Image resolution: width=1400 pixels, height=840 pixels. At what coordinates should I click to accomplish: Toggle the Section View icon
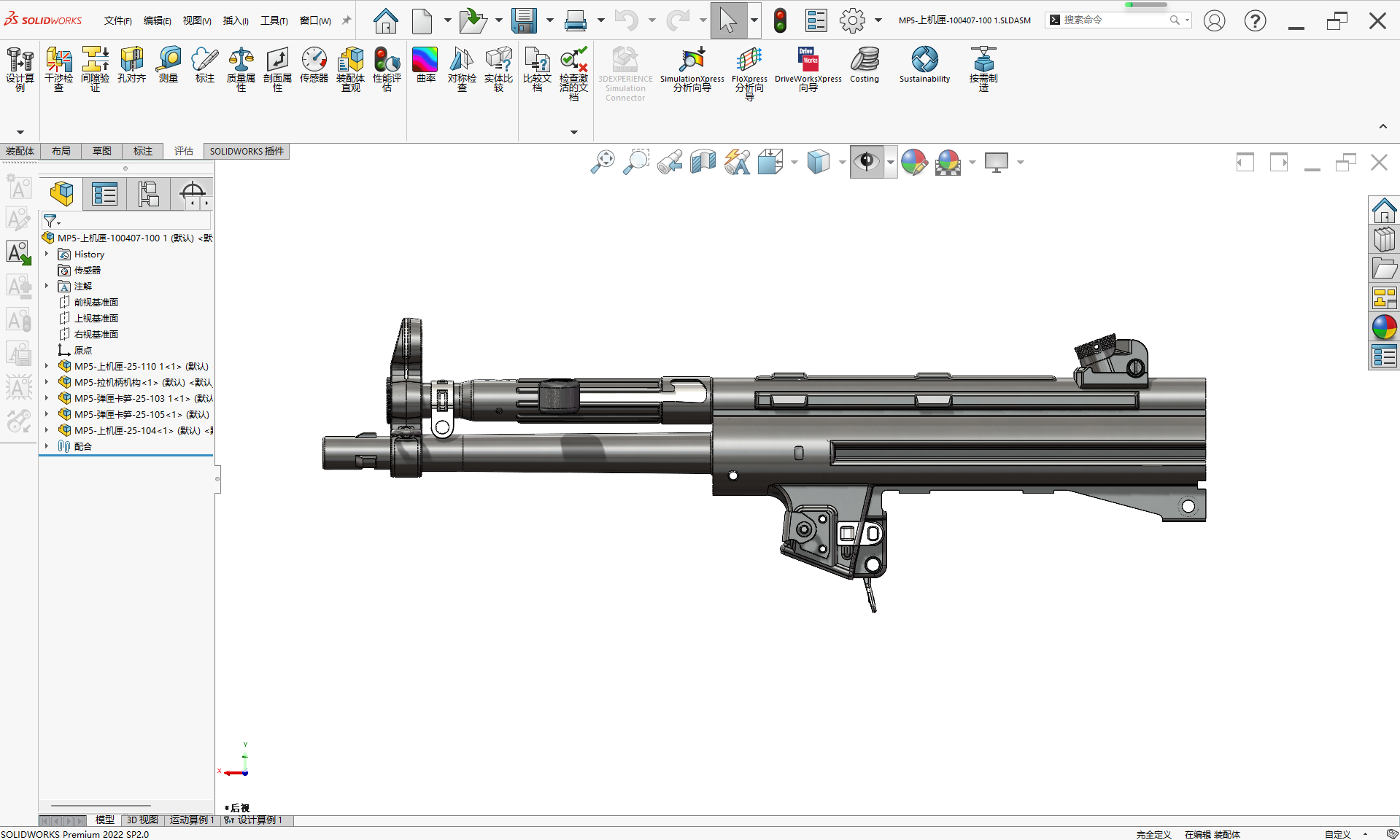(703, 162)
